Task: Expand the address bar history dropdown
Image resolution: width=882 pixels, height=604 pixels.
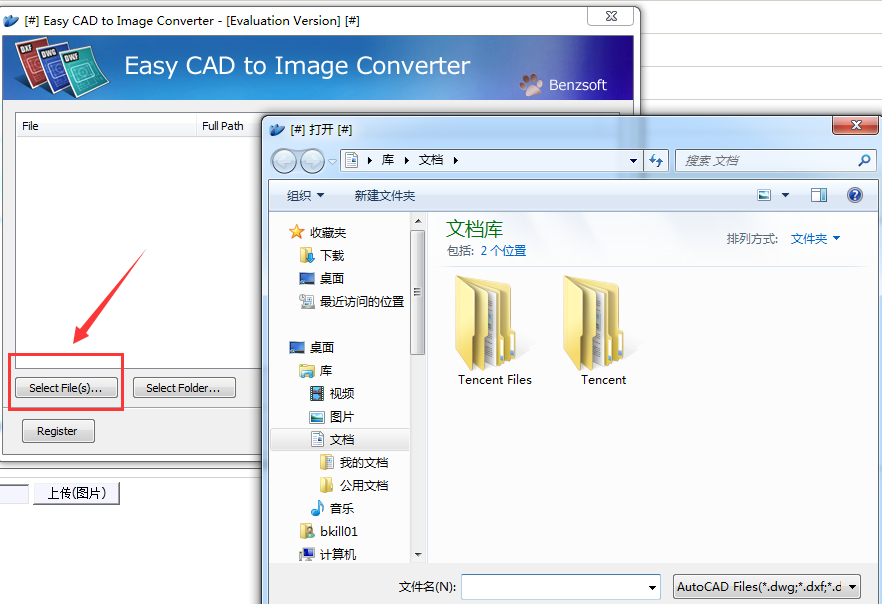Action: (633, 161)
